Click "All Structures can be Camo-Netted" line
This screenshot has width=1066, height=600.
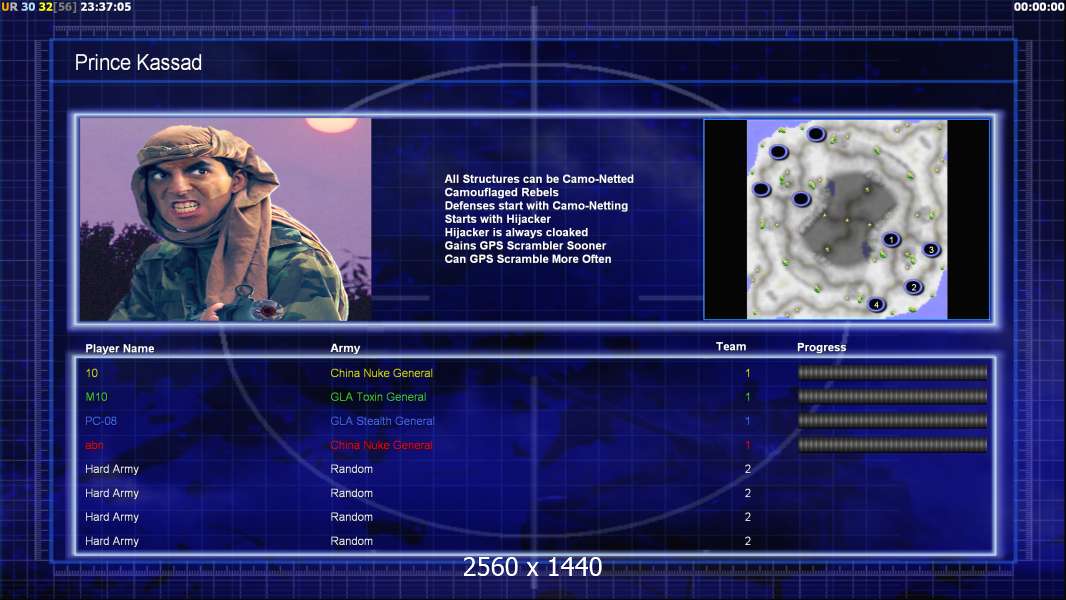click(x=538, y=179)
